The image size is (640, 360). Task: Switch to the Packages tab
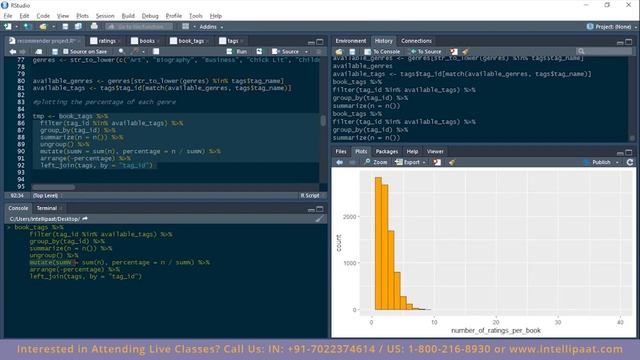pyautogui.click(x=387, y=152)
